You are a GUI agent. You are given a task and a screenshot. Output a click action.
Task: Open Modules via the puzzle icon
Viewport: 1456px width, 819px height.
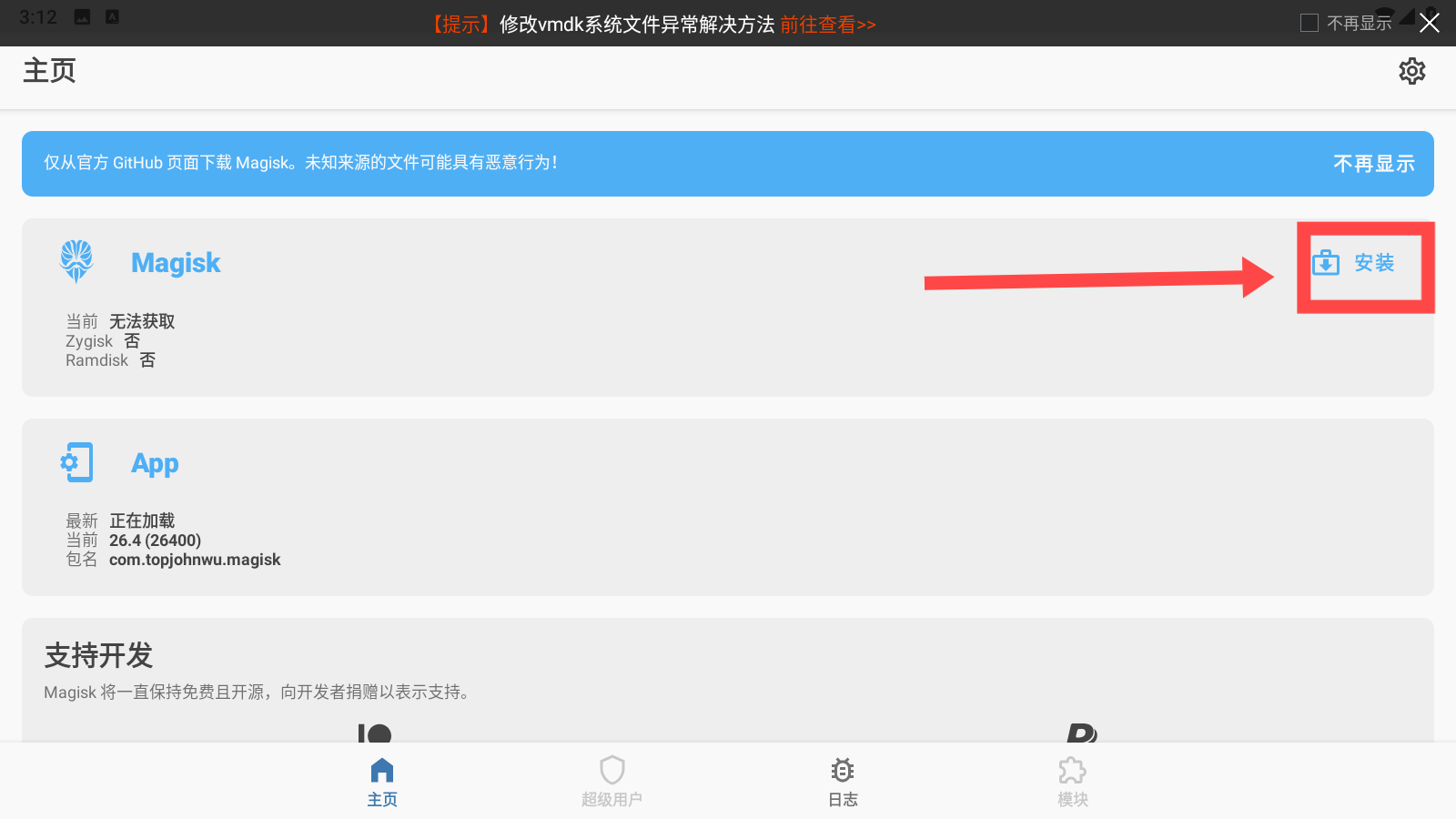pyautogui.click(x=1072, y=770)
